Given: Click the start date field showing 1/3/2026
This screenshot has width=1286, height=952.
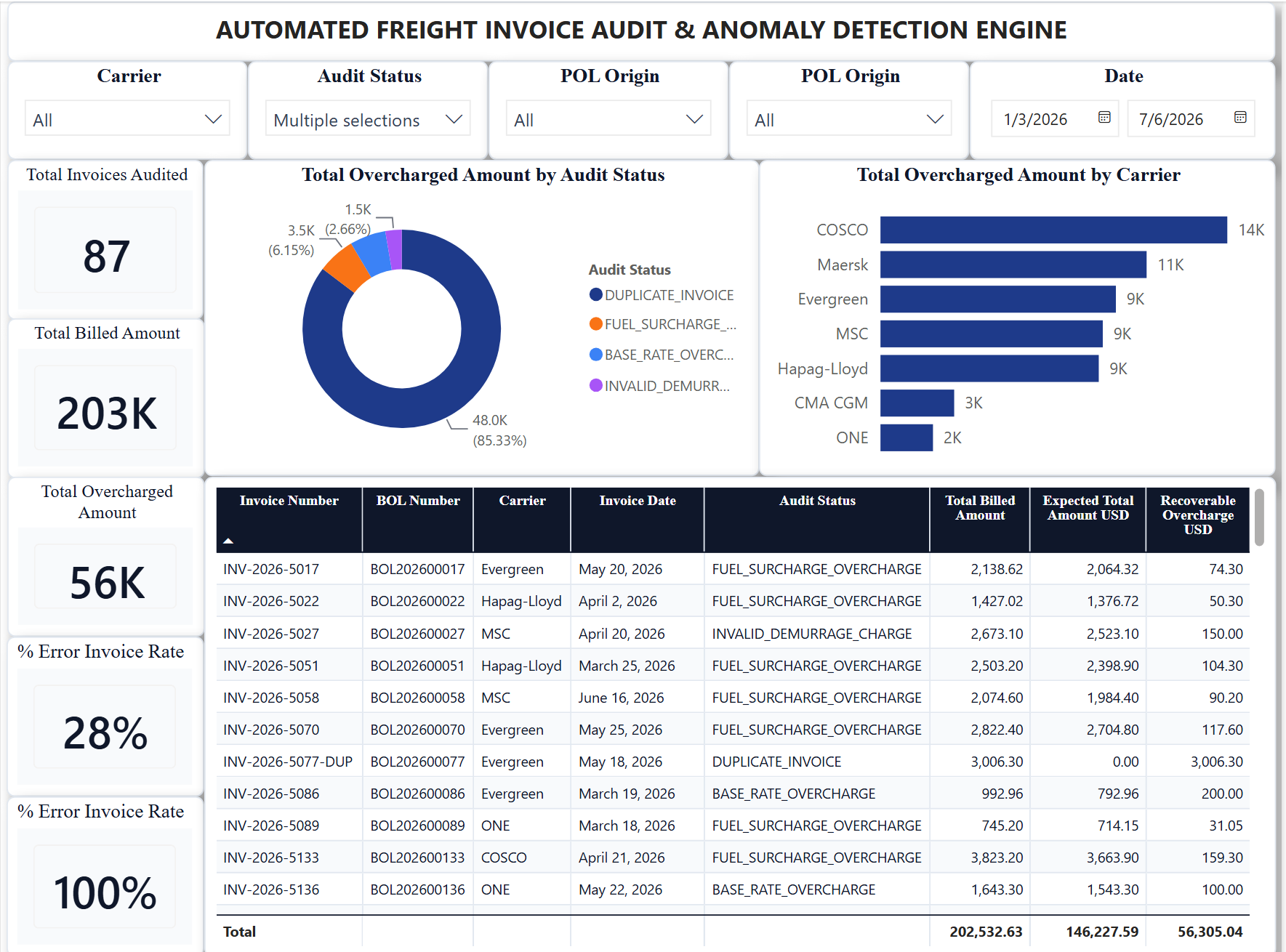Looking at the screenshot, I should (1056, 118).
